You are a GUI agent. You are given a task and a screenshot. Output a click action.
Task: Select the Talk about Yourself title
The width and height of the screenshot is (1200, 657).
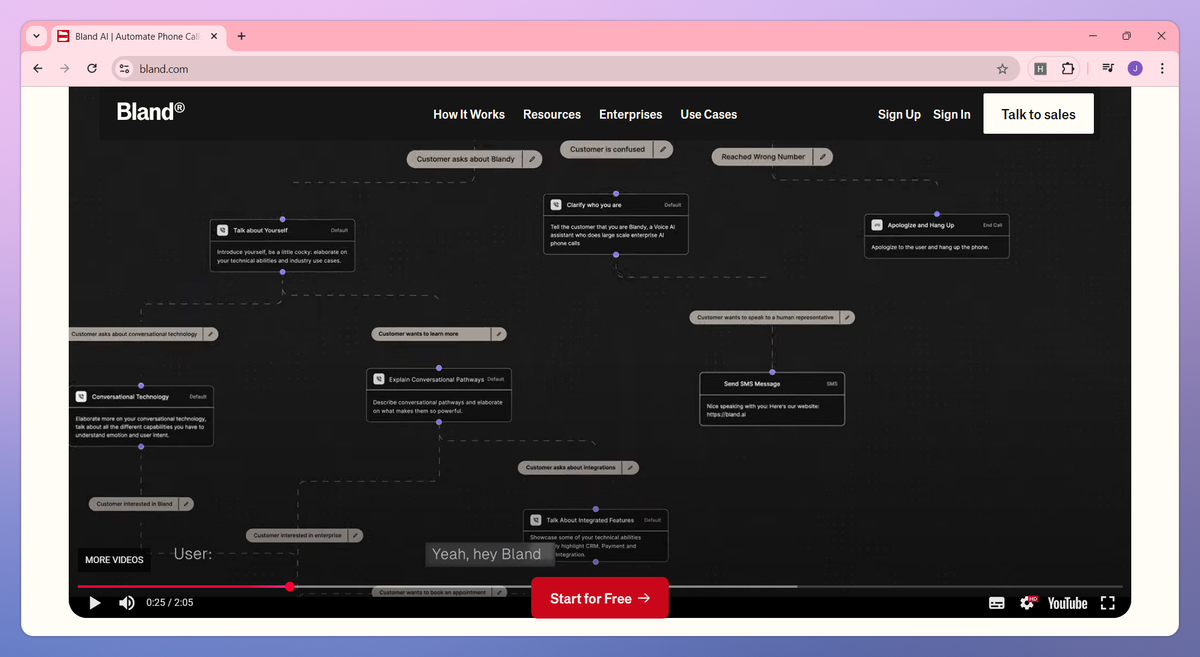point(260,230)
